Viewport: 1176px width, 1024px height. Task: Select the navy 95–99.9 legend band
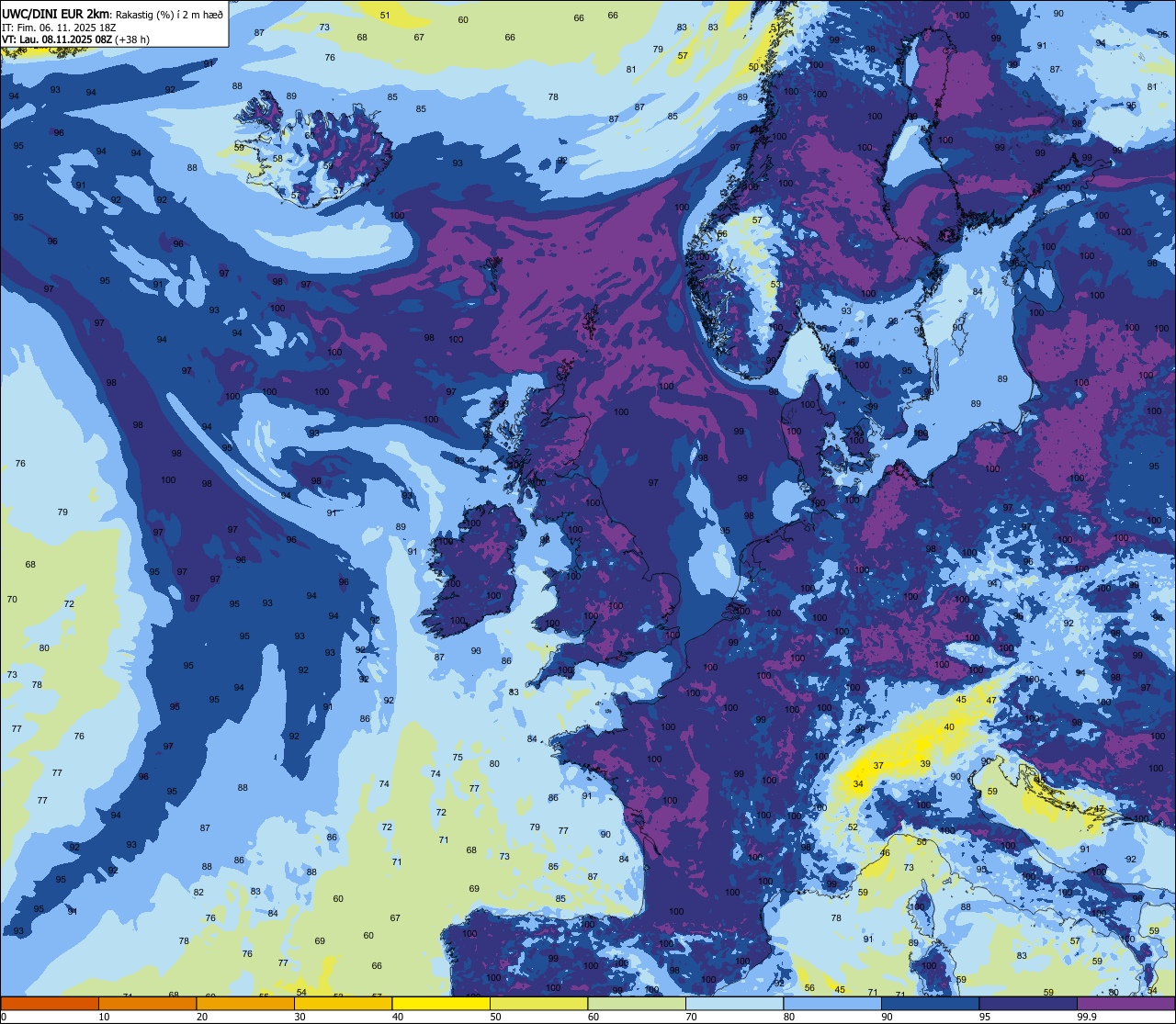pyautogui.click(x=1028, y=1003)
